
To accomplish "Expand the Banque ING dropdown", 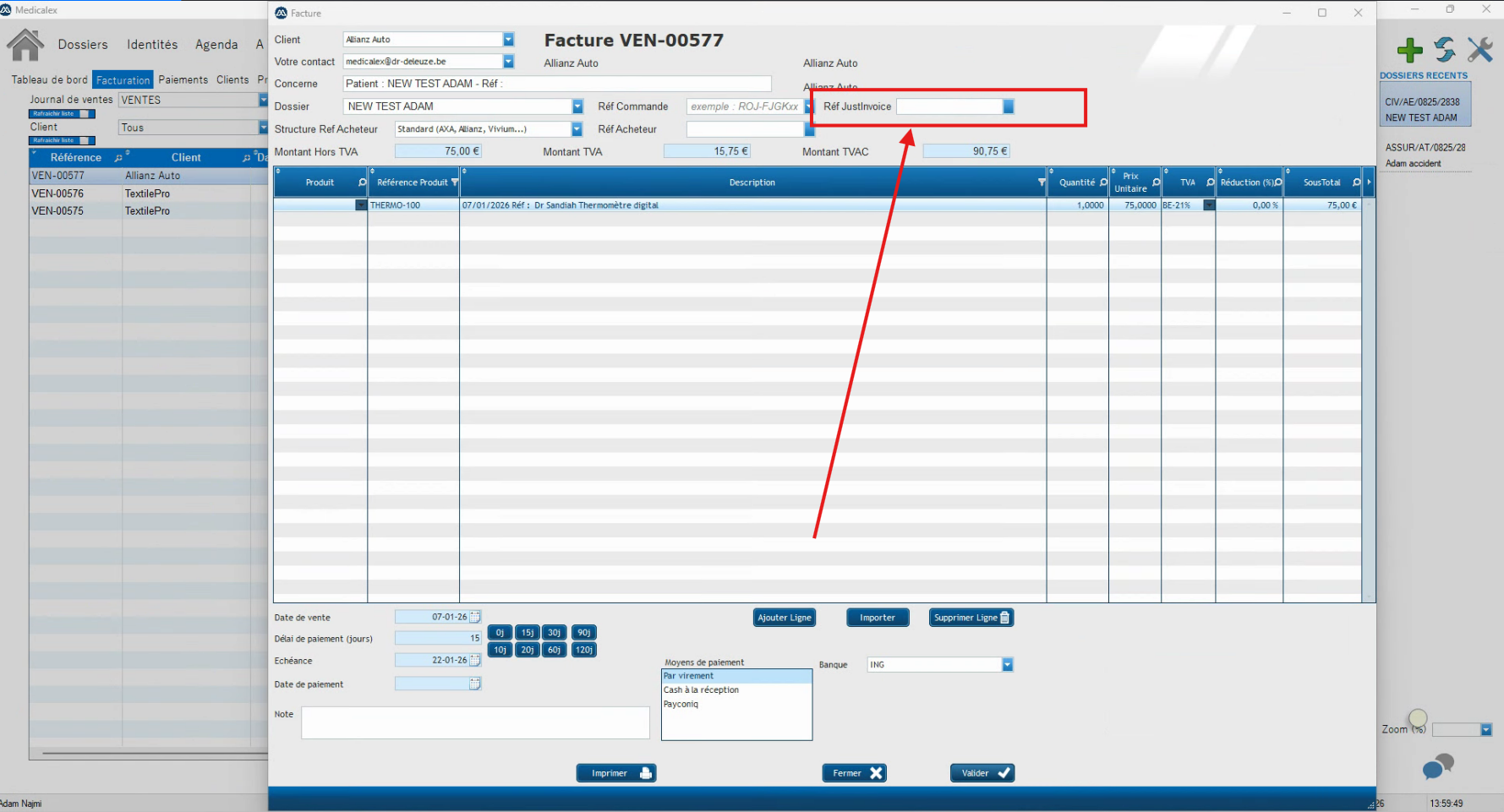I will pos(1007,665).
